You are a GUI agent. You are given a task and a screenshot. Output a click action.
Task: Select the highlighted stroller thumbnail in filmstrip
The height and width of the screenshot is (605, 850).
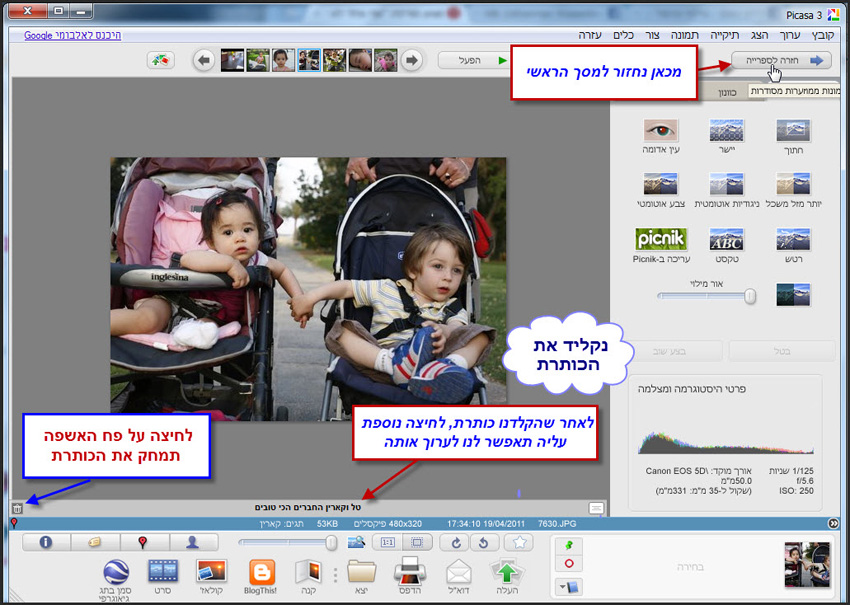[309, 60]
